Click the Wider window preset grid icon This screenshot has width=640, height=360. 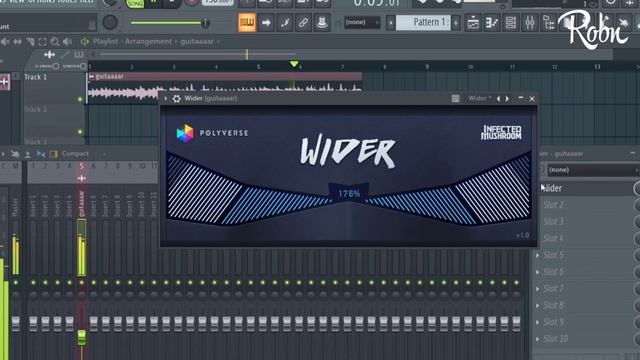[456, 98]
